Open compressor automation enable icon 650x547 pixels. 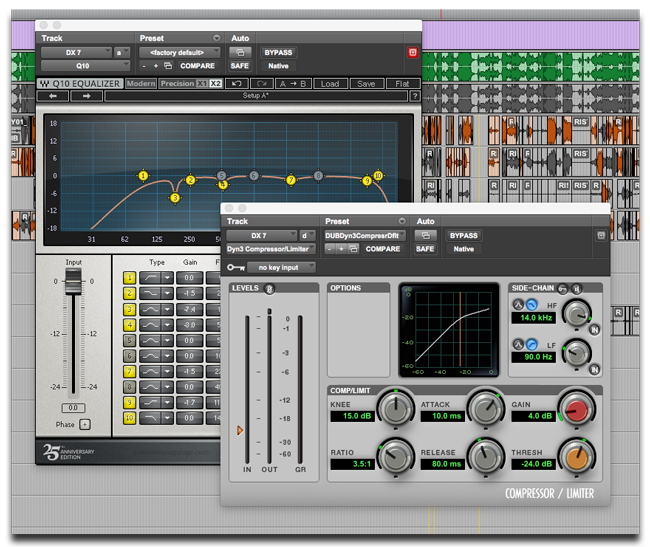coord(425,236)
